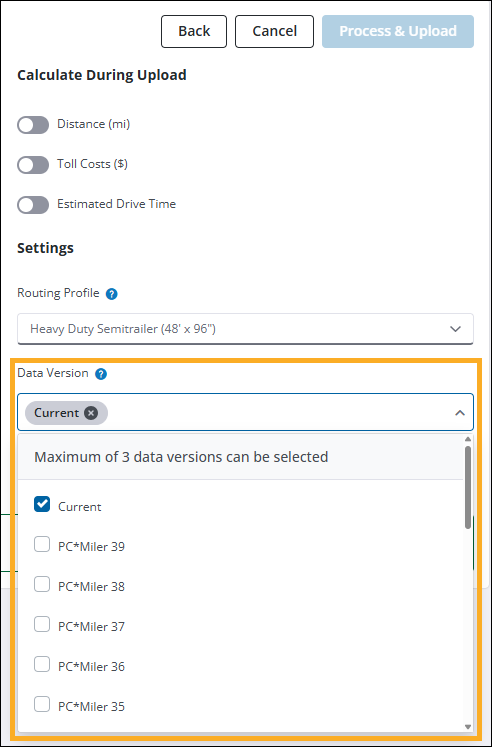Click the list scrollbar up arrow
This screenshot has height=747, width=492.
click(468, 439)
